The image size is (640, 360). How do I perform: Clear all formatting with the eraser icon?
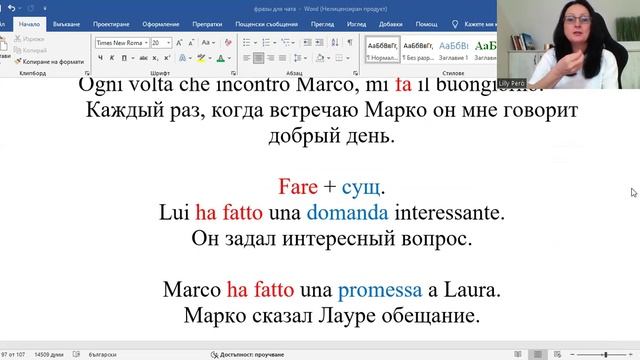tap(228, 42)
